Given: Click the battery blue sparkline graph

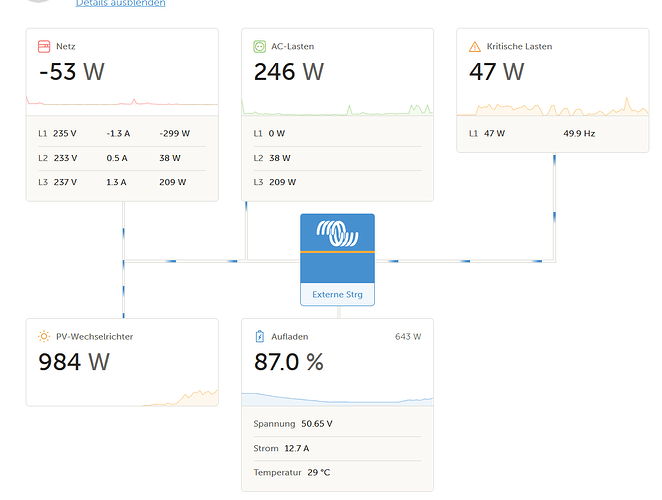Looking at the screenshot, I should tap(337, 399).
